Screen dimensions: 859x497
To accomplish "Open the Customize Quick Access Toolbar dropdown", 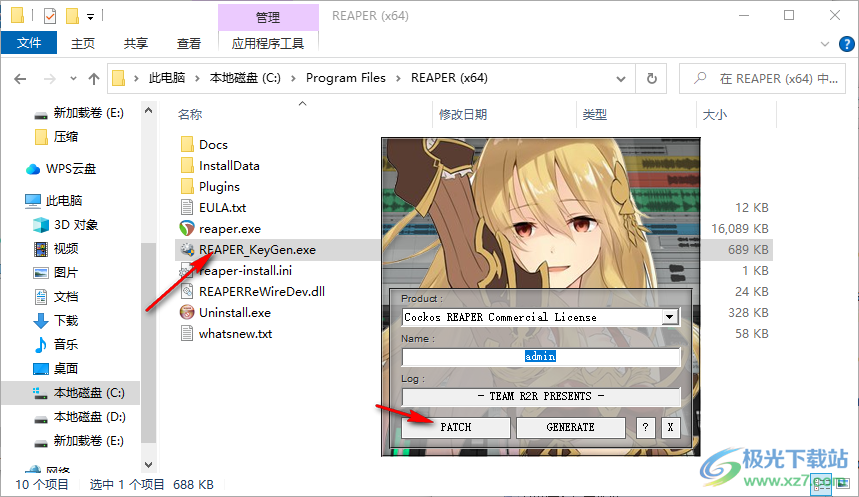I will 91,17.
